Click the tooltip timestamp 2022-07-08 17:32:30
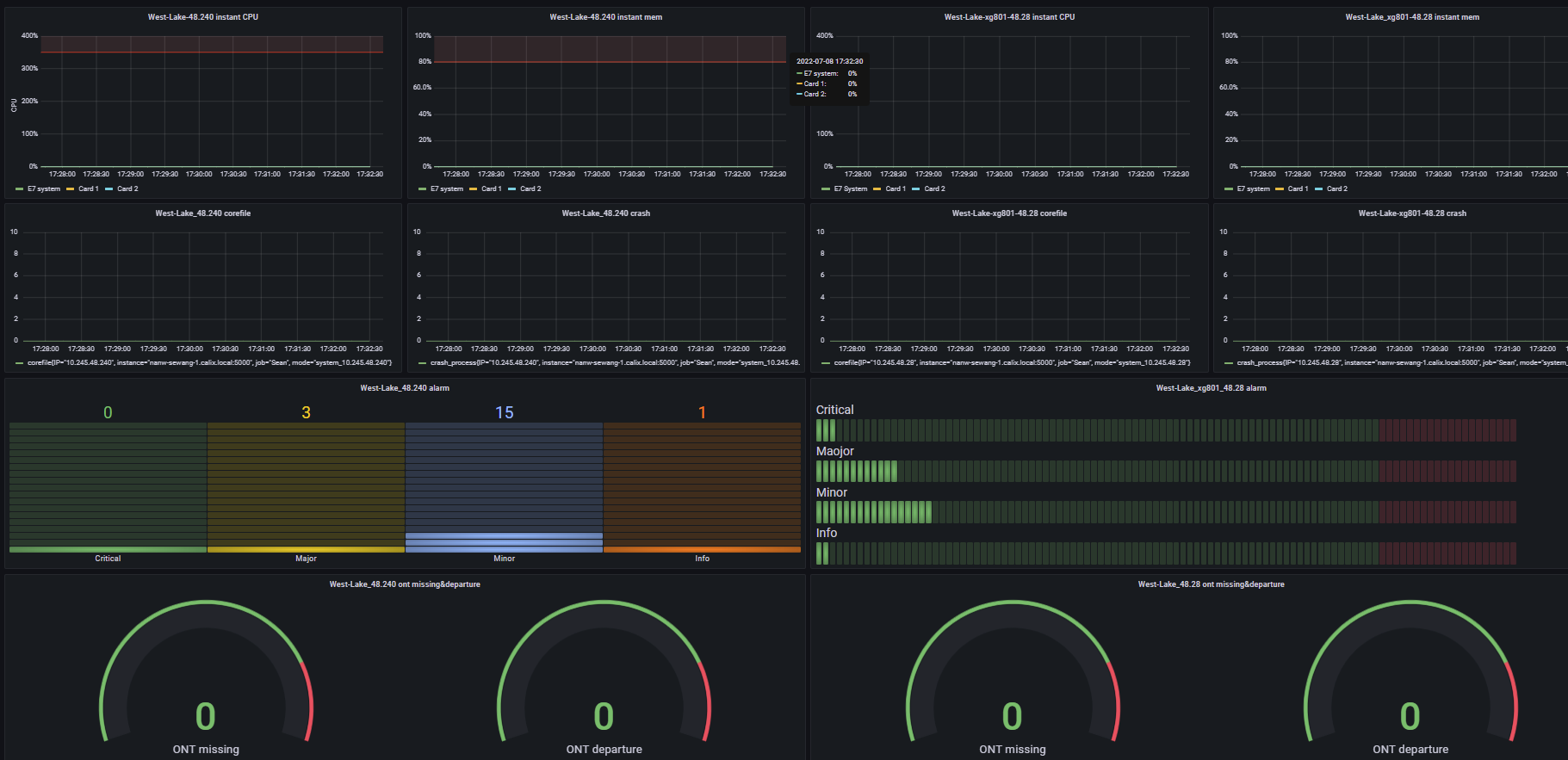This screenshot has width=1568, height=760. 829,61
